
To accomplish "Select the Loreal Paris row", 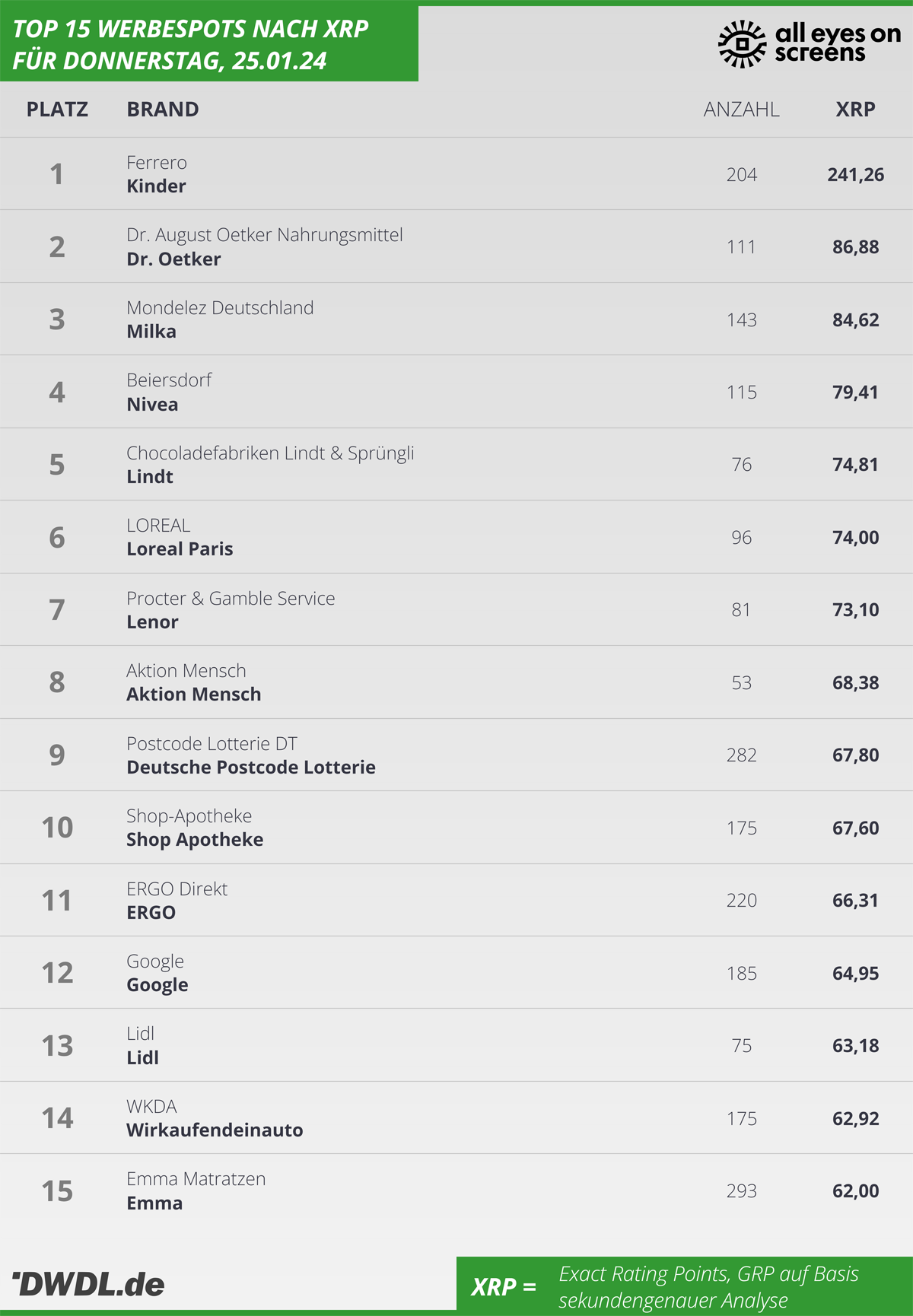I will [x=456, y=537].
